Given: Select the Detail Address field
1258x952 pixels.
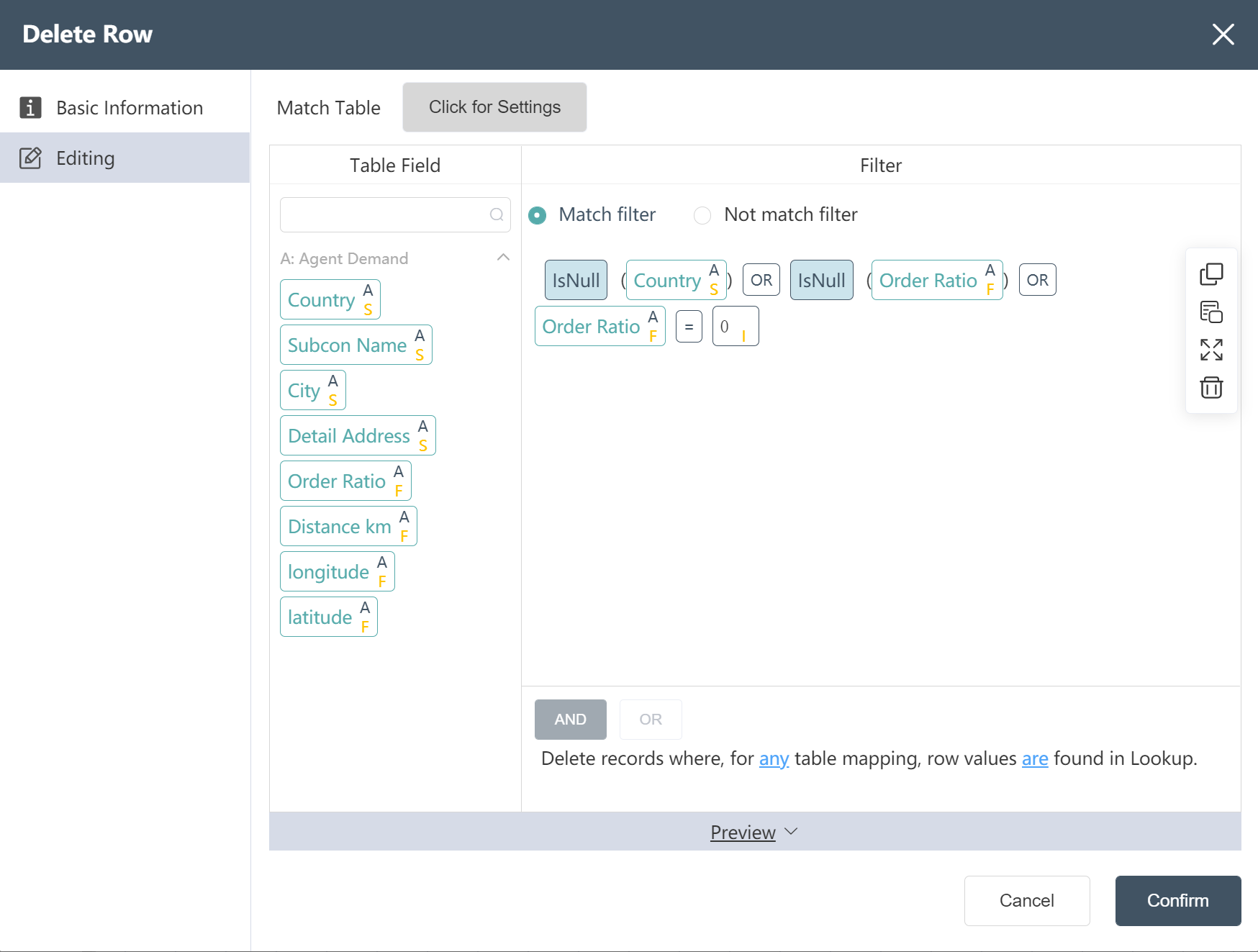Looking at the screenshot, I should [358, 435].
